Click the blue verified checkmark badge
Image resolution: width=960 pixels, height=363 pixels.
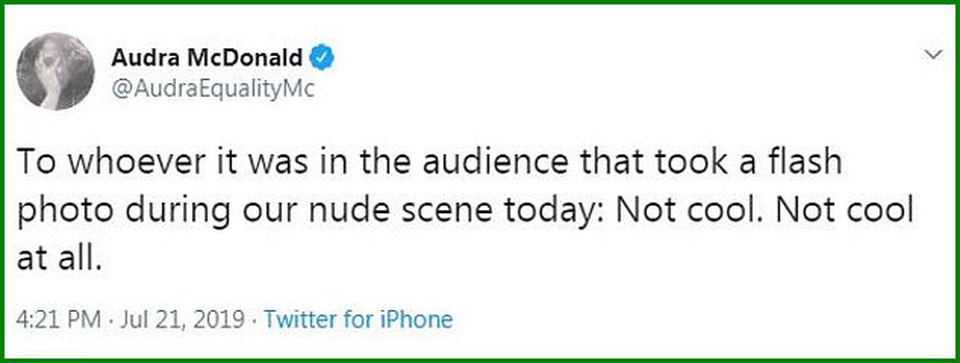click(x=322, y=58)
